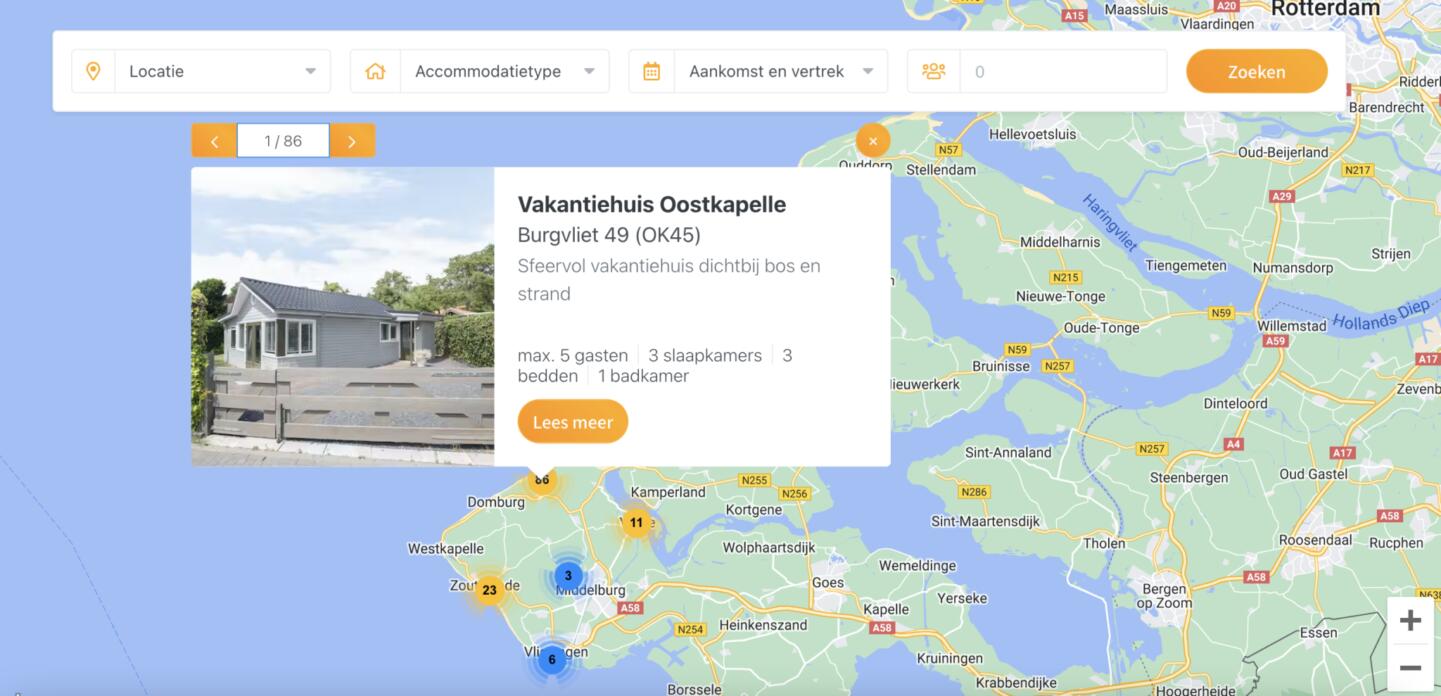The height and width of the screenshot is (696, 1441).
Task: Select the map cluster marker 23
Action: (x=489, y=590)
